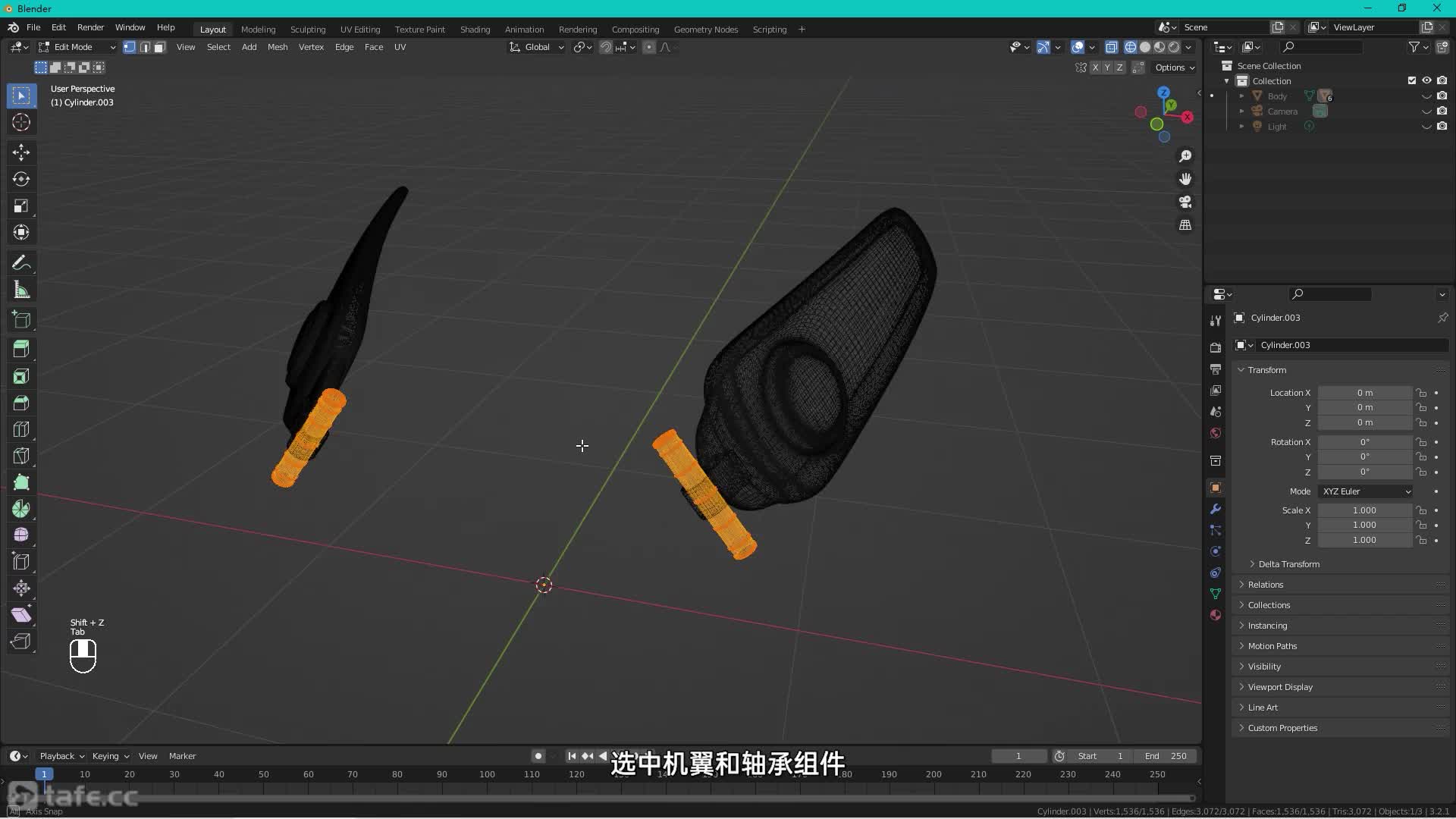
Task: Toggle snapping magnet
Action: tap(606, 47)
